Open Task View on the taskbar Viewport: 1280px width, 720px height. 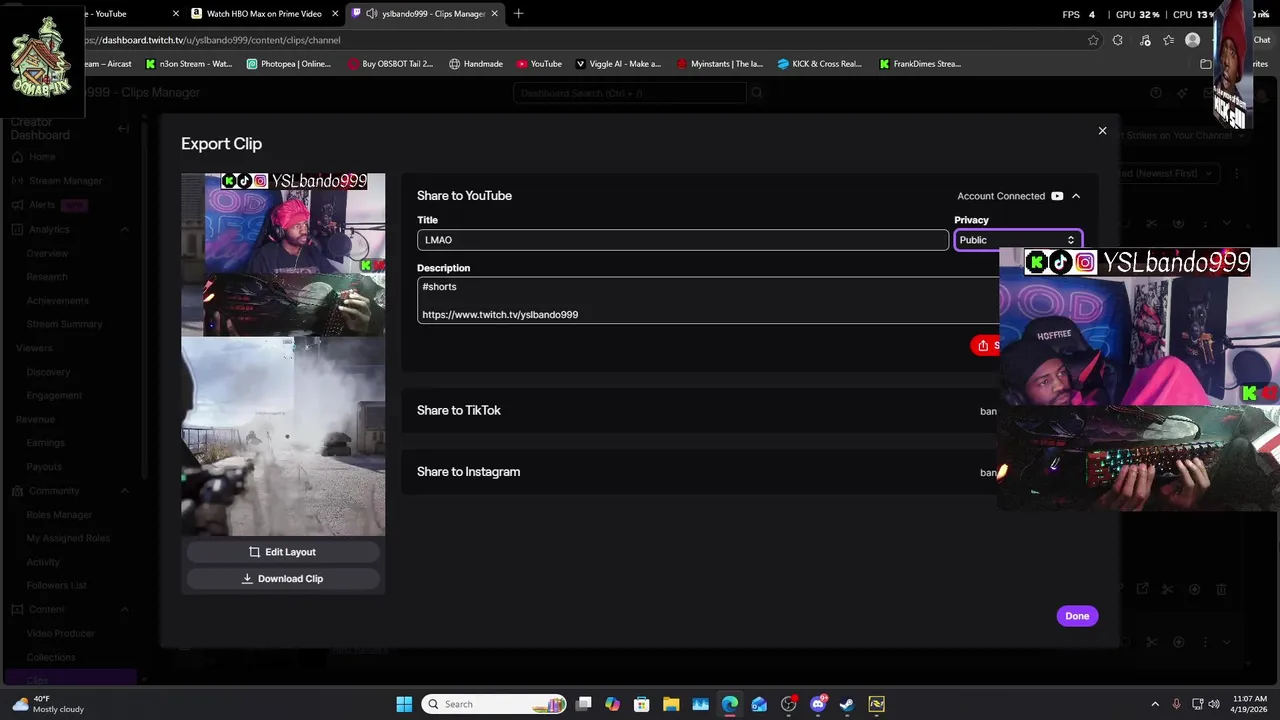tap(584, 704)
